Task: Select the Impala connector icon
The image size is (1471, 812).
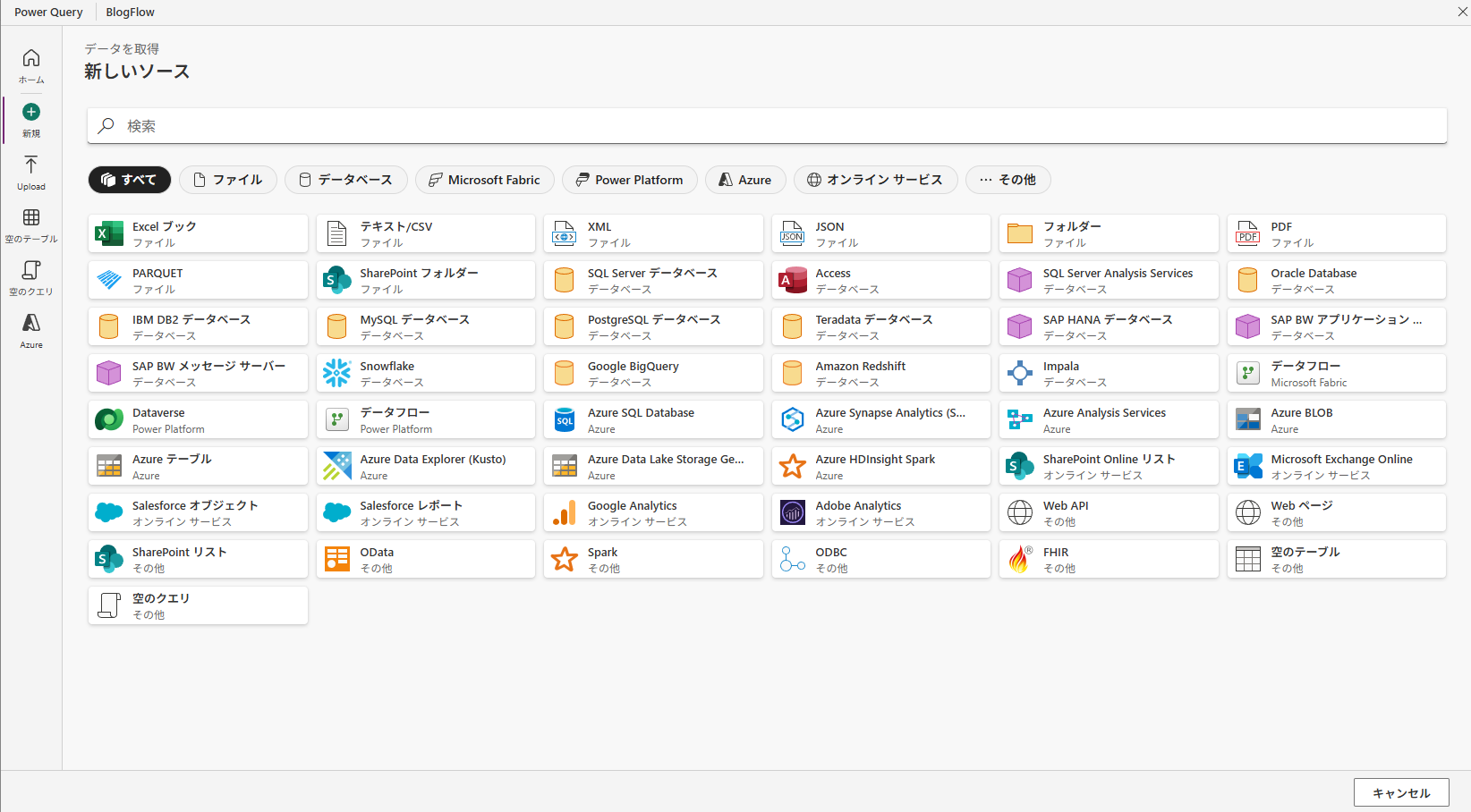Action: pos(1020,374)
